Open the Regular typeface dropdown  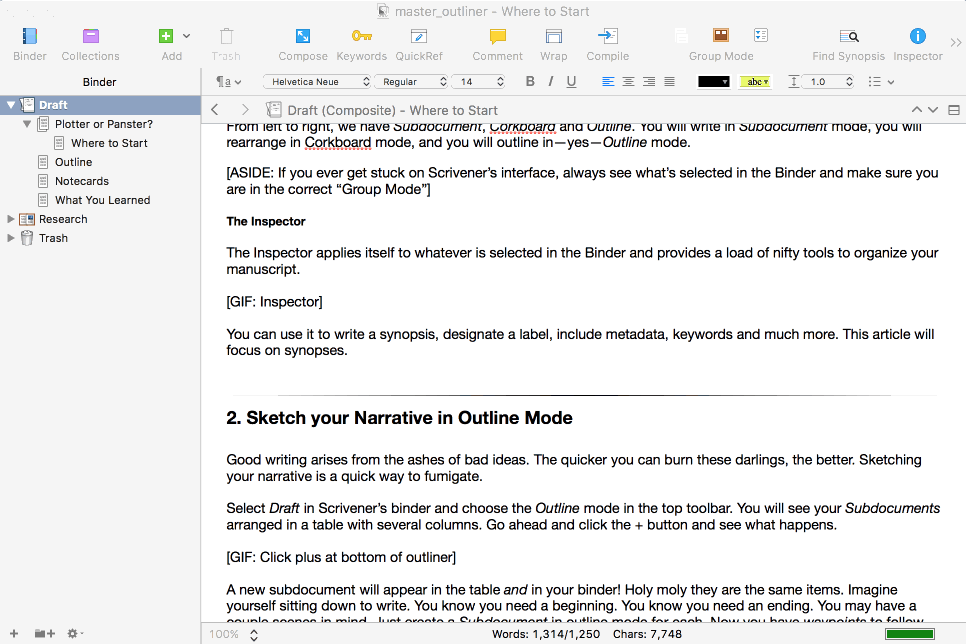pyautogui.click(x=411, y=81)
